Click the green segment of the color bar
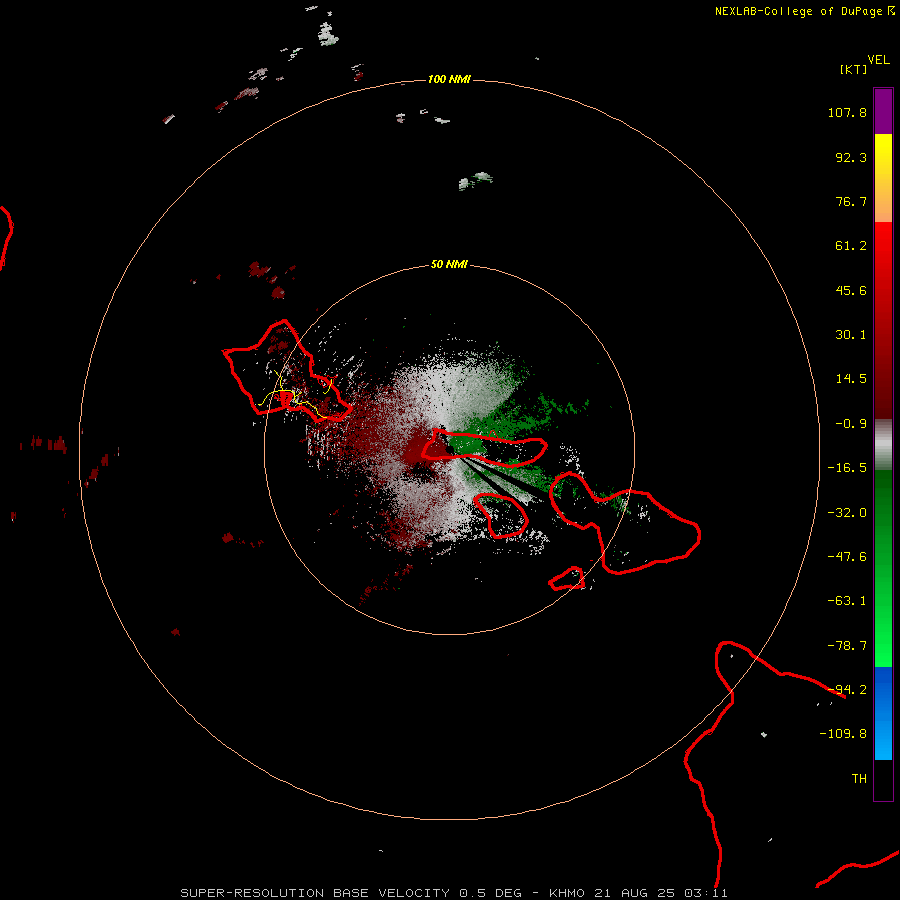Viewport: 900px width, 900px height. 883,568
